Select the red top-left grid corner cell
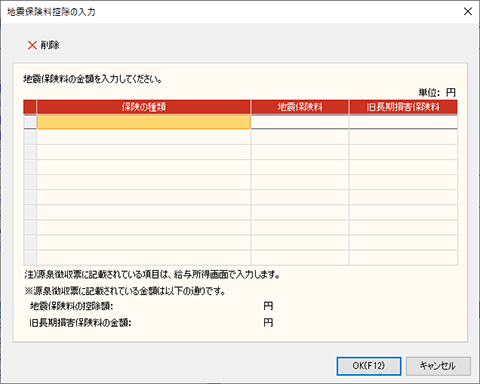Screen dimensions: 480x384 (x=30, y=107)
